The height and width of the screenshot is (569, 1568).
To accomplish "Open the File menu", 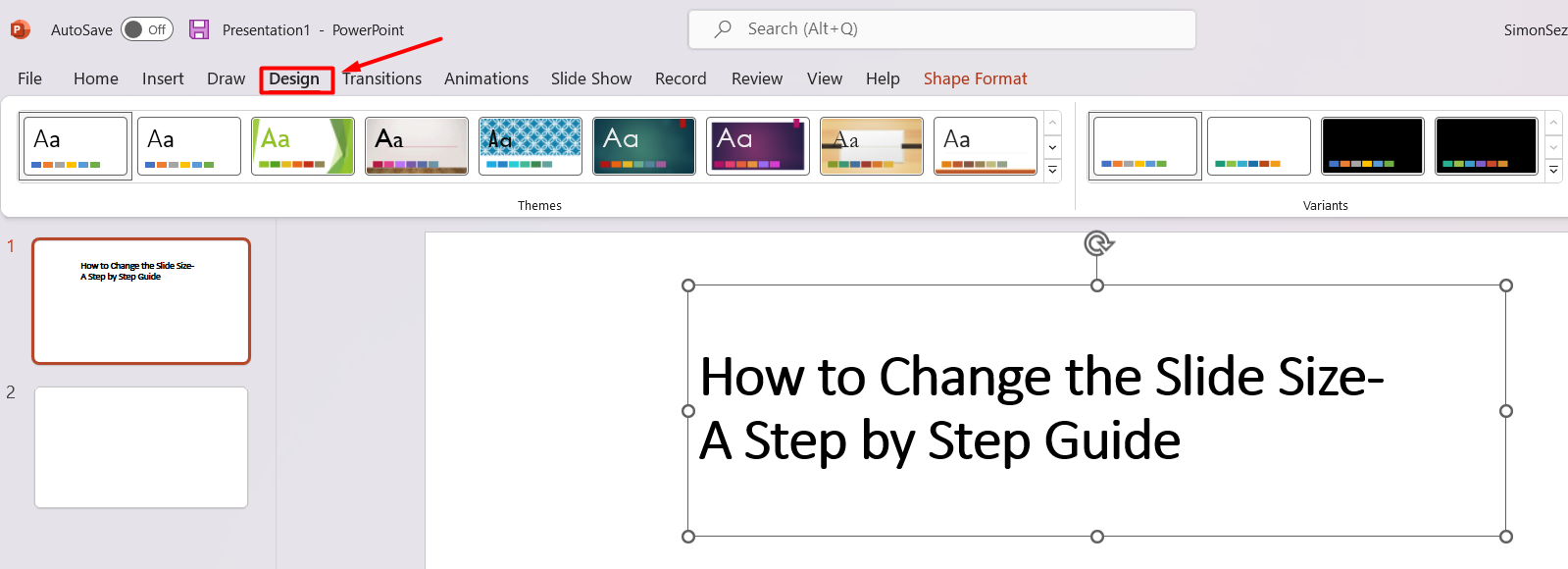I will tap(29, 78).
